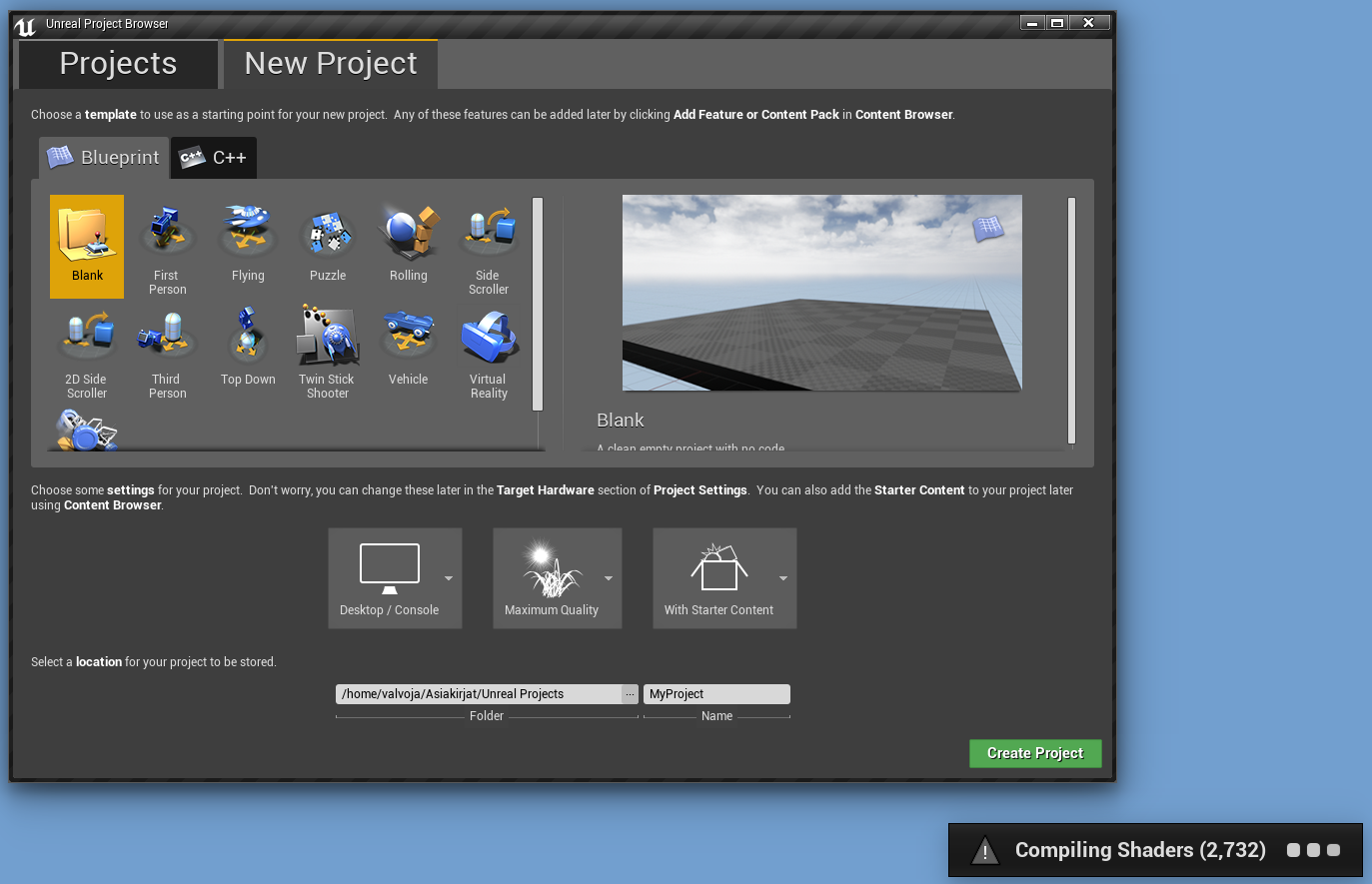Click the project Name input field
This screenshot has height=884, width=1372.
716,694
